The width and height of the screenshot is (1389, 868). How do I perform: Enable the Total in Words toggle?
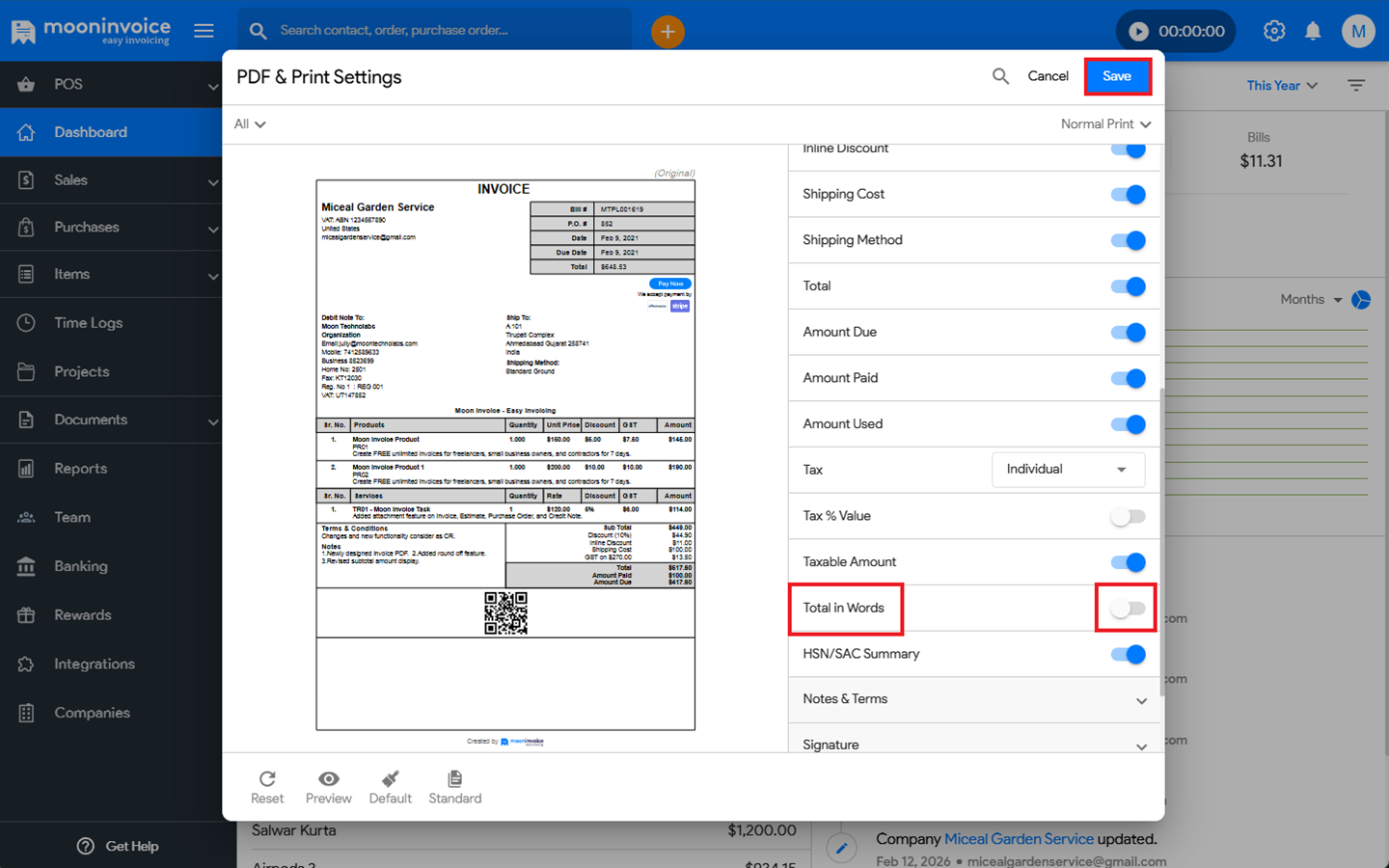pos(1127,609)
